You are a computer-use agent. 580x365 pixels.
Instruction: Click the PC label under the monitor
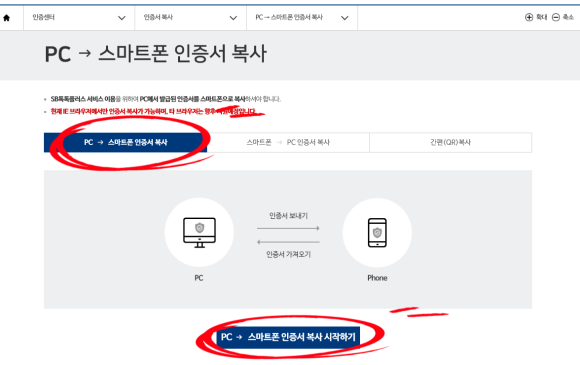tap(199, 278)
